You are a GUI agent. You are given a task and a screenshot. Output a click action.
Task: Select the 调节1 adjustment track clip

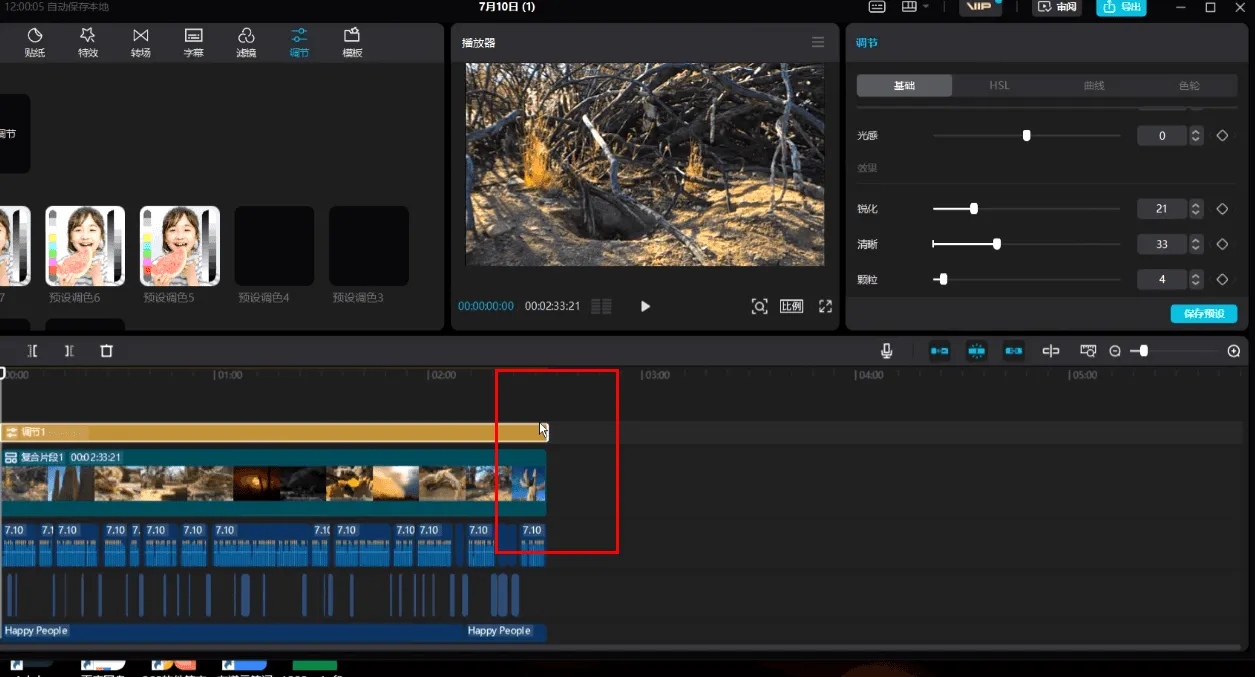click(x=274, y=432)
